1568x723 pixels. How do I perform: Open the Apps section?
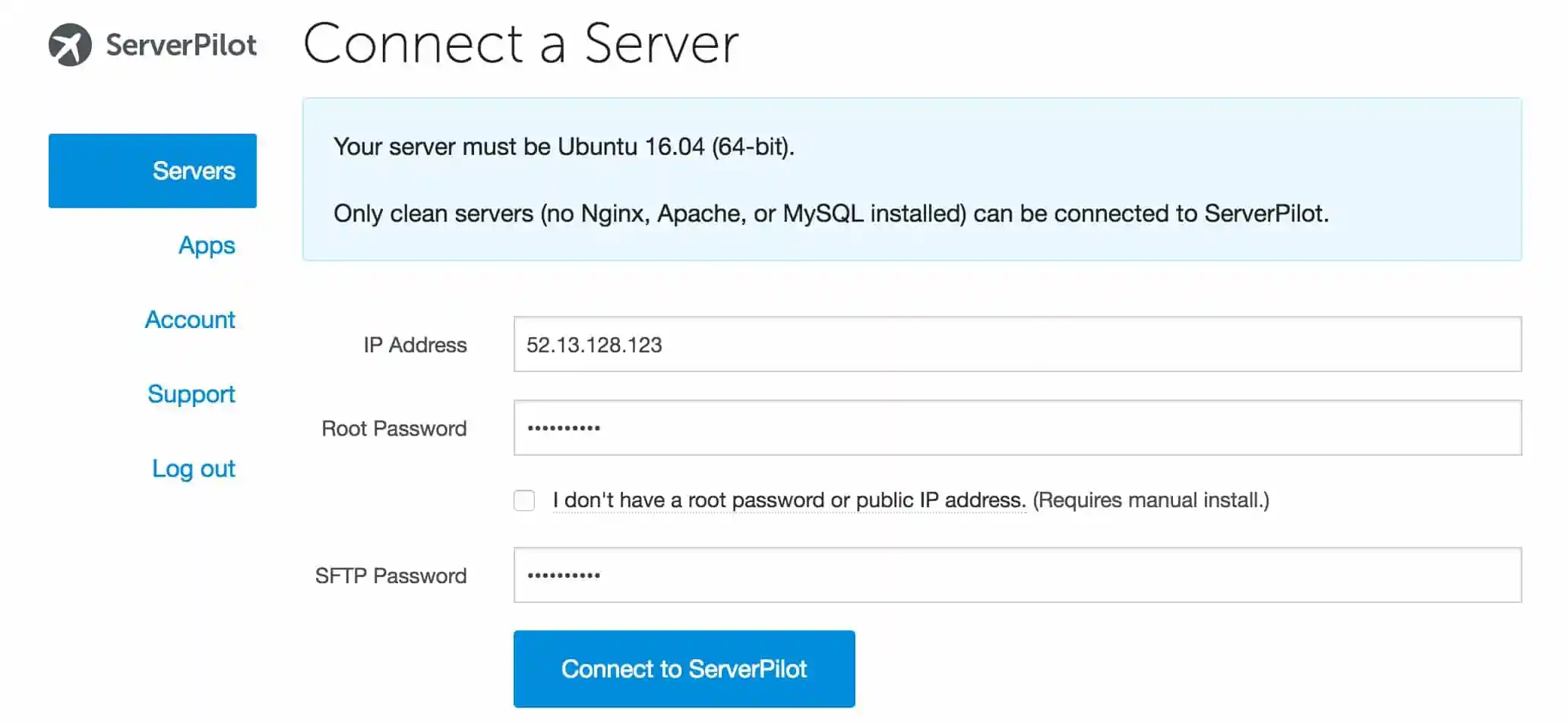click(207, 245)
